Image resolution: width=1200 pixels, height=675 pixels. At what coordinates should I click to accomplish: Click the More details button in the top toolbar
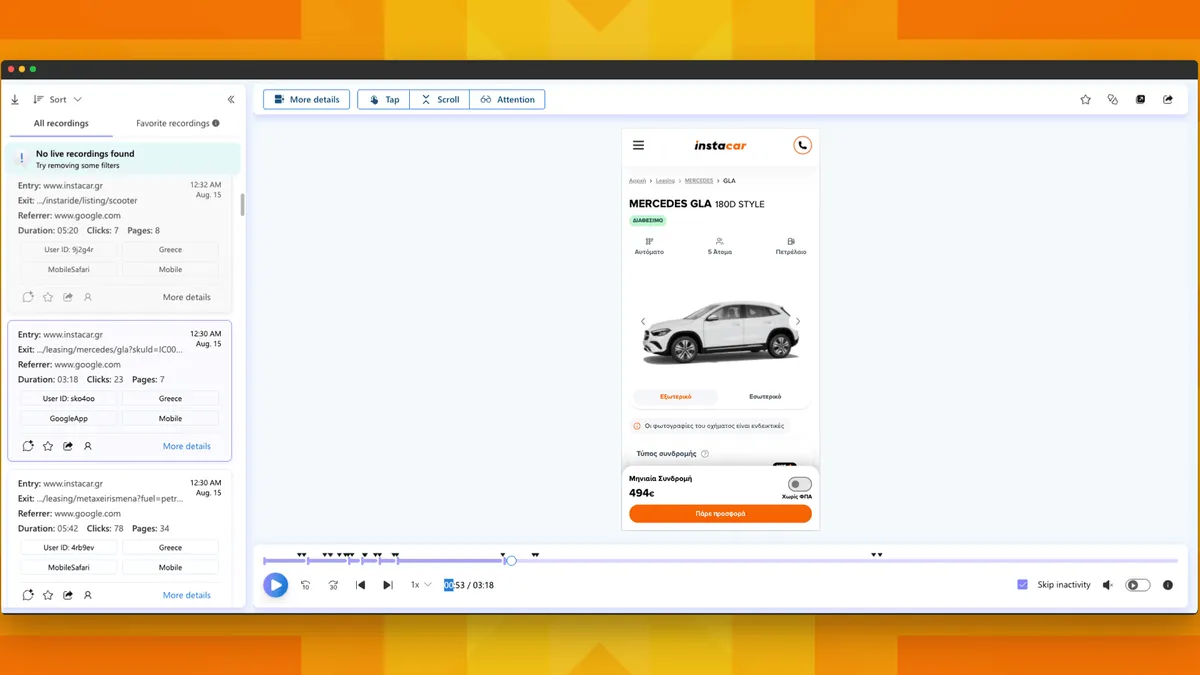(x=306, y=99)
